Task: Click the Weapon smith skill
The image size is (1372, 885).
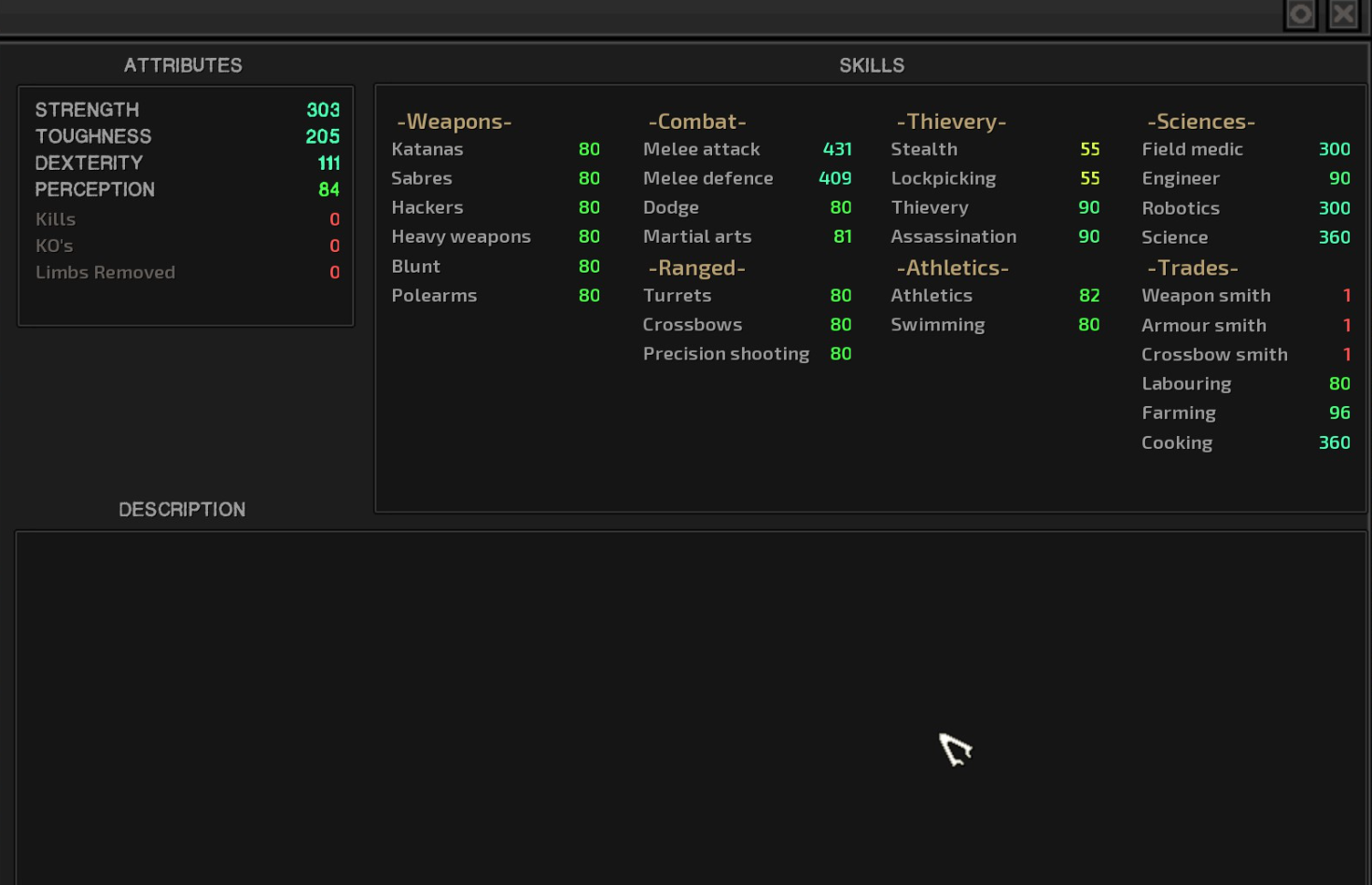Action: [1246, 295]
